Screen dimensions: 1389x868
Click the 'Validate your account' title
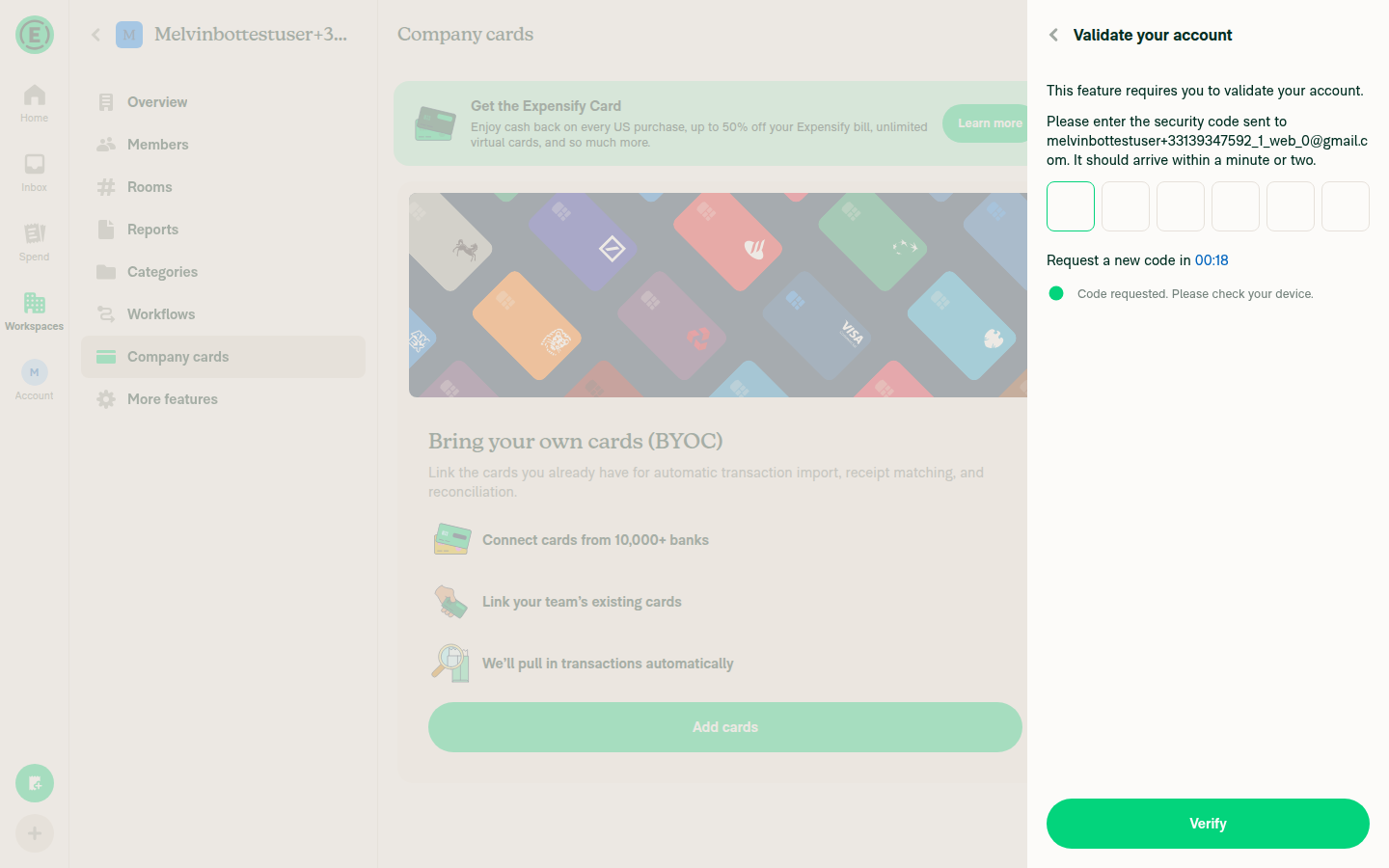(1153, 35)
